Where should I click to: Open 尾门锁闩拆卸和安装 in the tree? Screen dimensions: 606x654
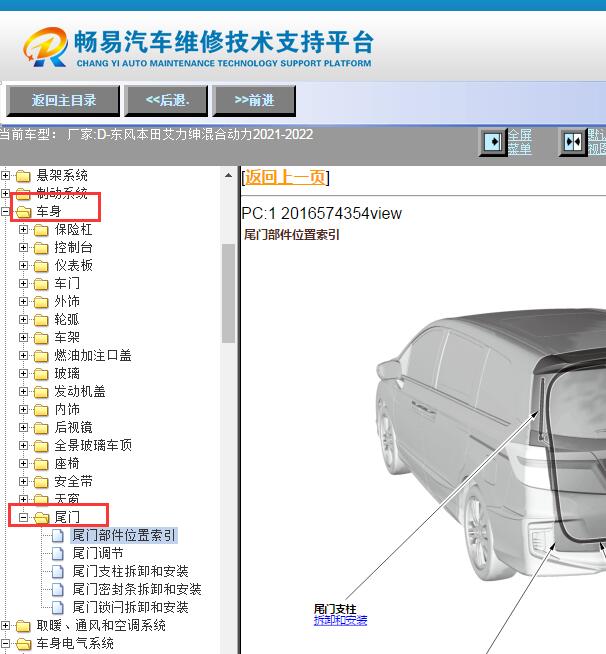click(130, 607)
